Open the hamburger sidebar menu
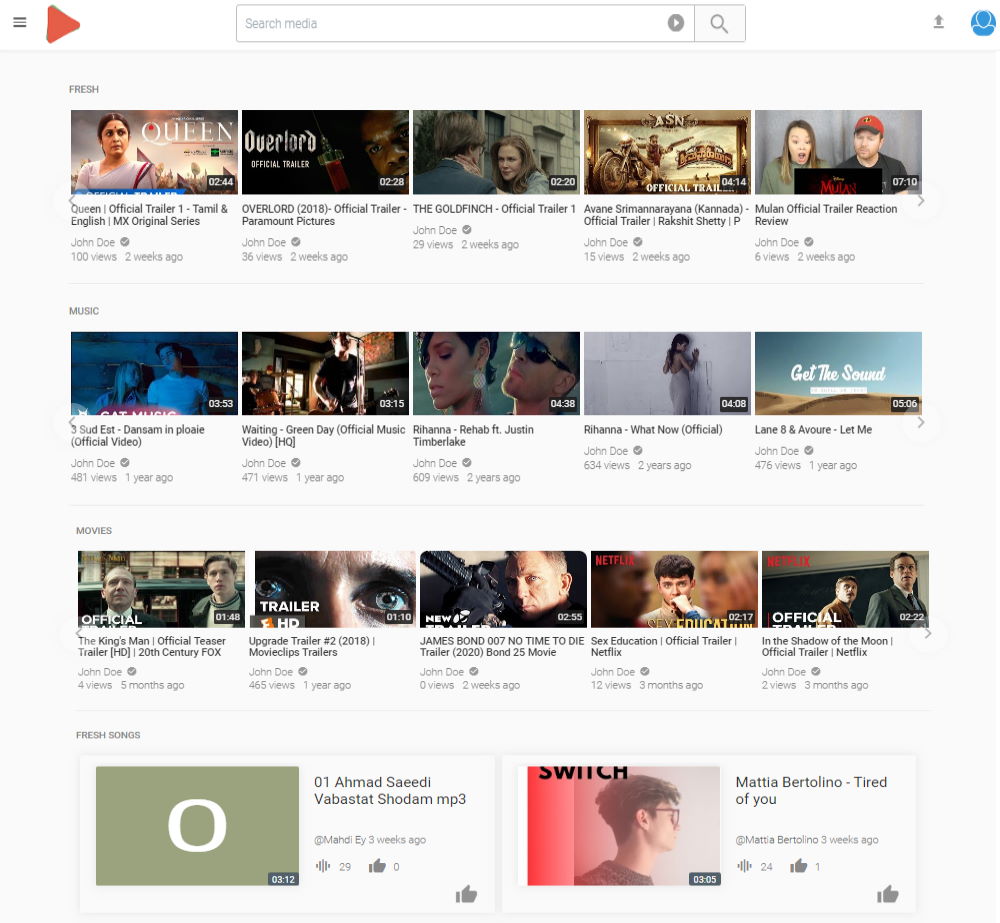 (20, 22)
